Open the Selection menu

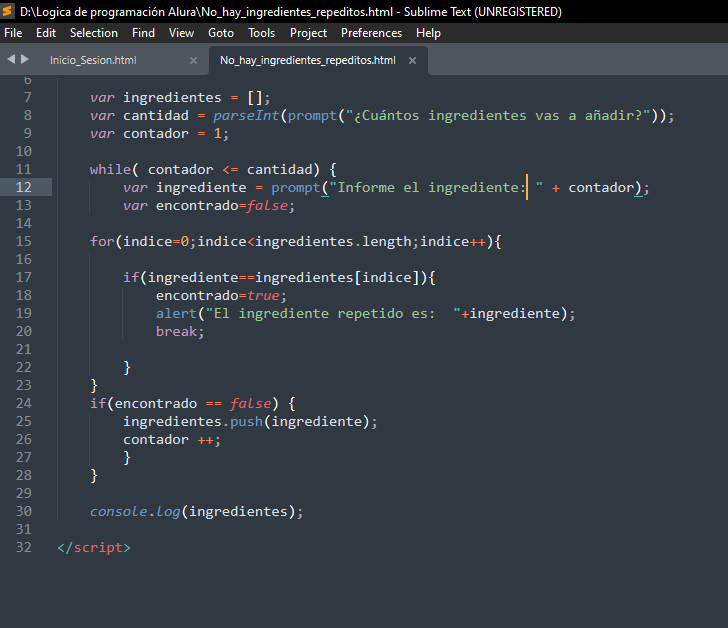pos(94,33)
